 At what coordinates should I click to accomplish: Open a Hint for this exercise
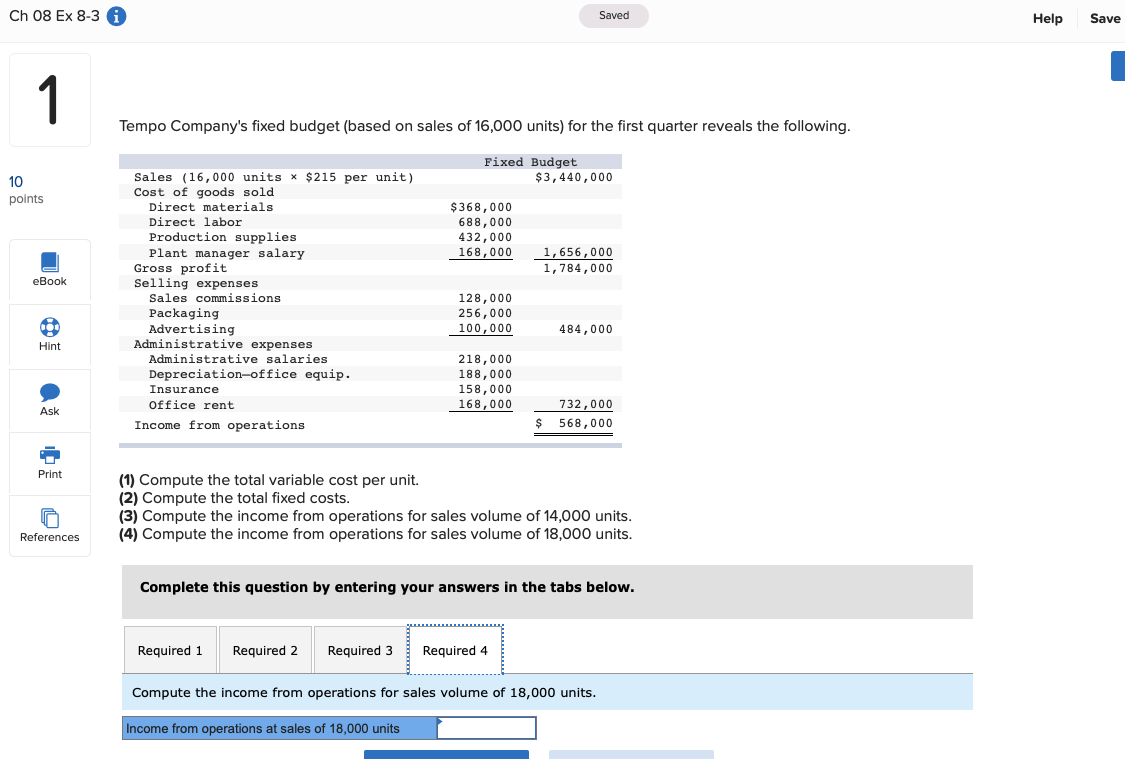coord(49,335)
